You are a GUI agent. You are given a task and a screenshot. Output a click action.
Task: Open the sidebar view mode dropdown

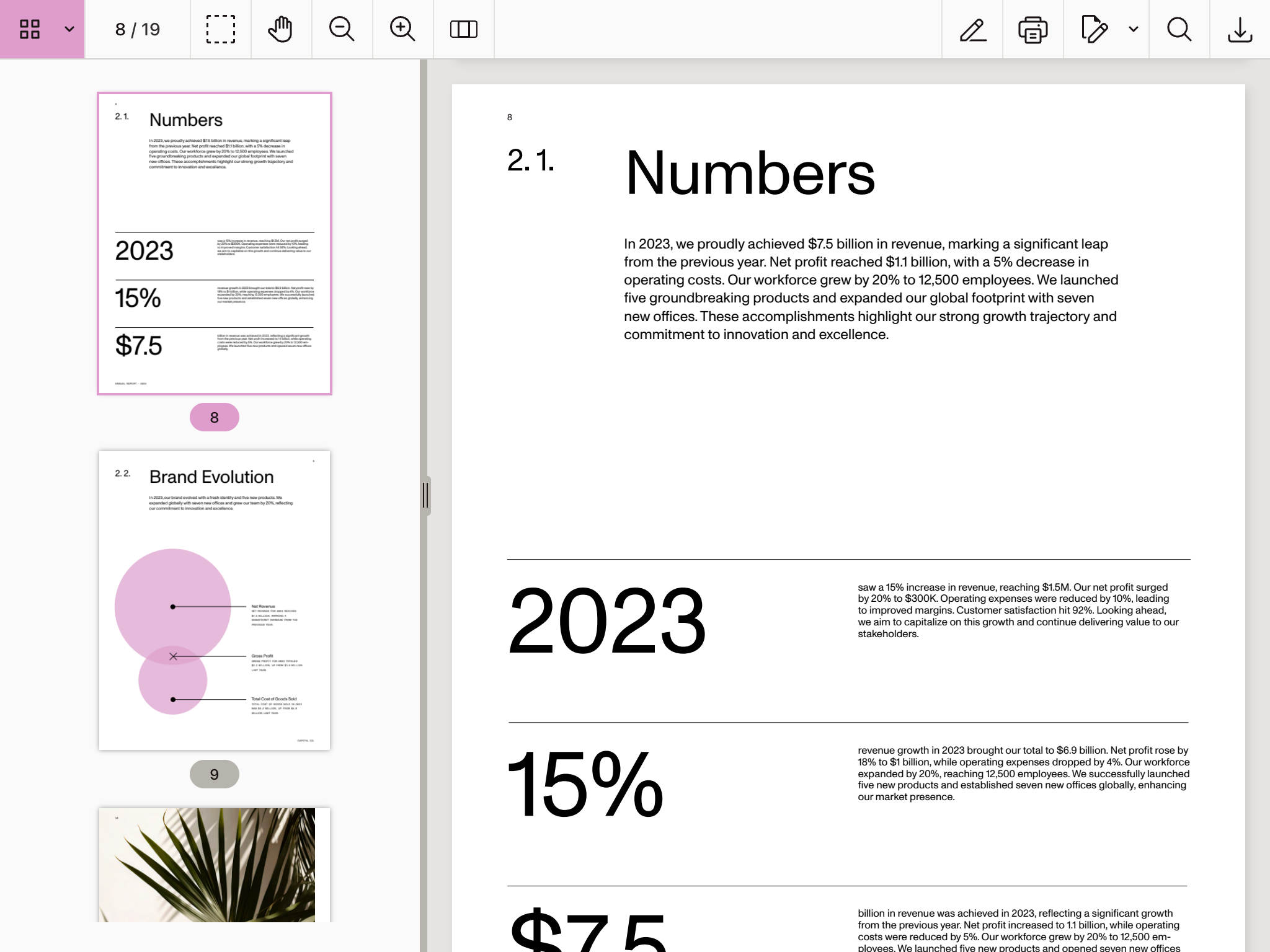coord(69,29)
